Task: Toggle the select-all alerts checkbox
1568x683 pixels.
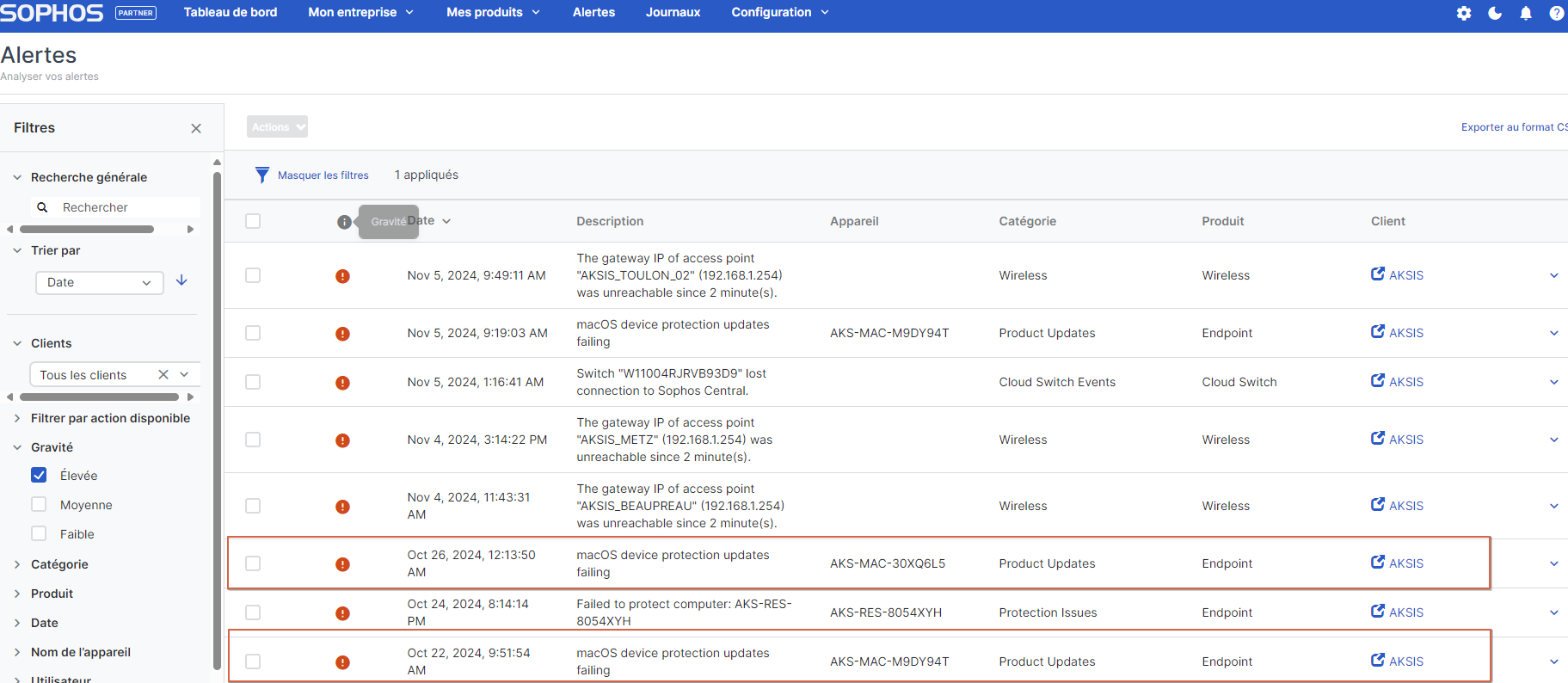Action: coord(253,221)
